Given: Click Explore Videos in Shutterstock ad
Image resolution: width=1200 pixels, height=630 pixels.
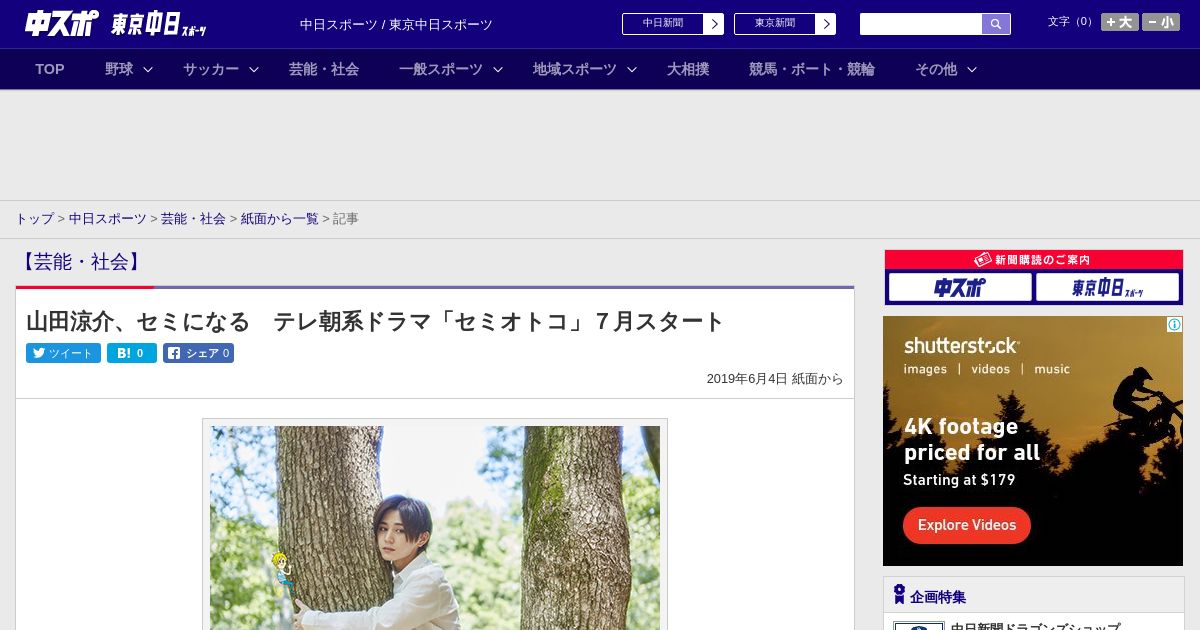Looking at the screenshot, I should 967,525.
